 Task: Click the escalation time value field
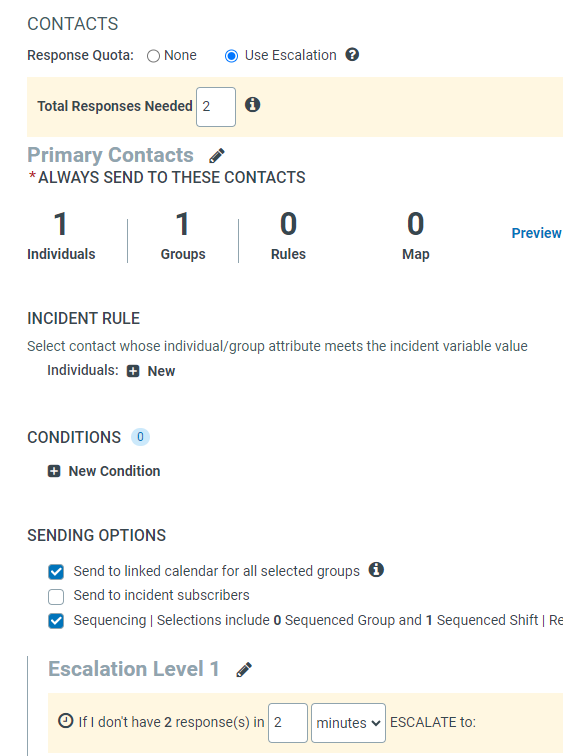(288, 723)
